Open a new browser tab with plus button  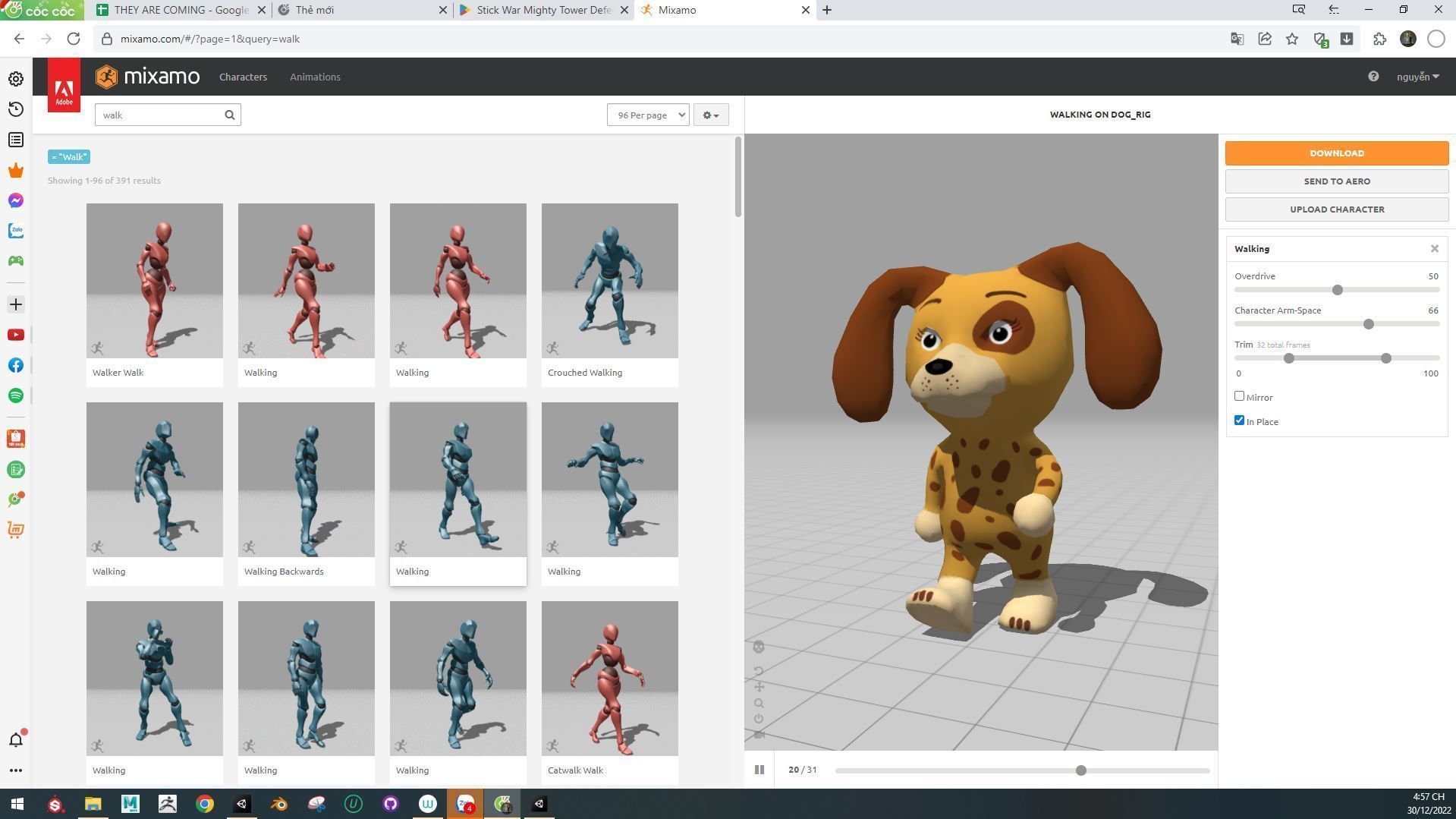[827, 10]
